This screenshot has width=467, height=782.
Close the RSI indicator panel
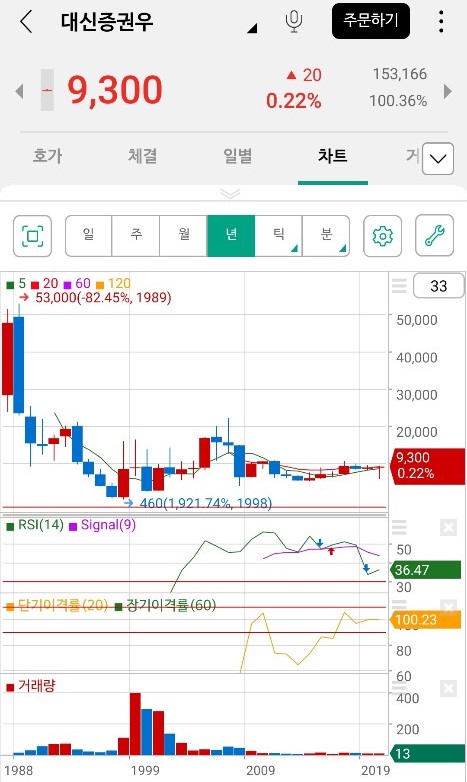(x=449, y=527)
